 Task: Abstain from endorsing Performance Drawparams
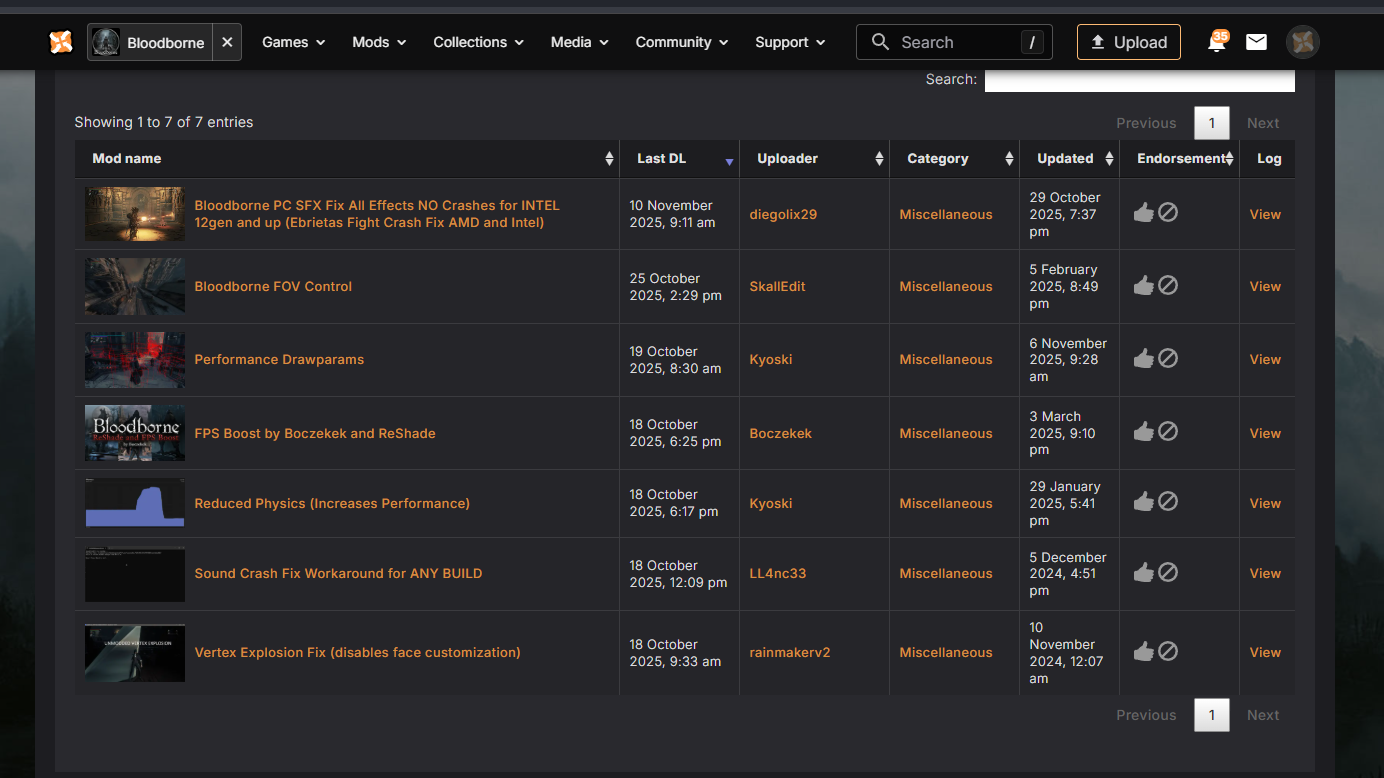(1168, 359)
